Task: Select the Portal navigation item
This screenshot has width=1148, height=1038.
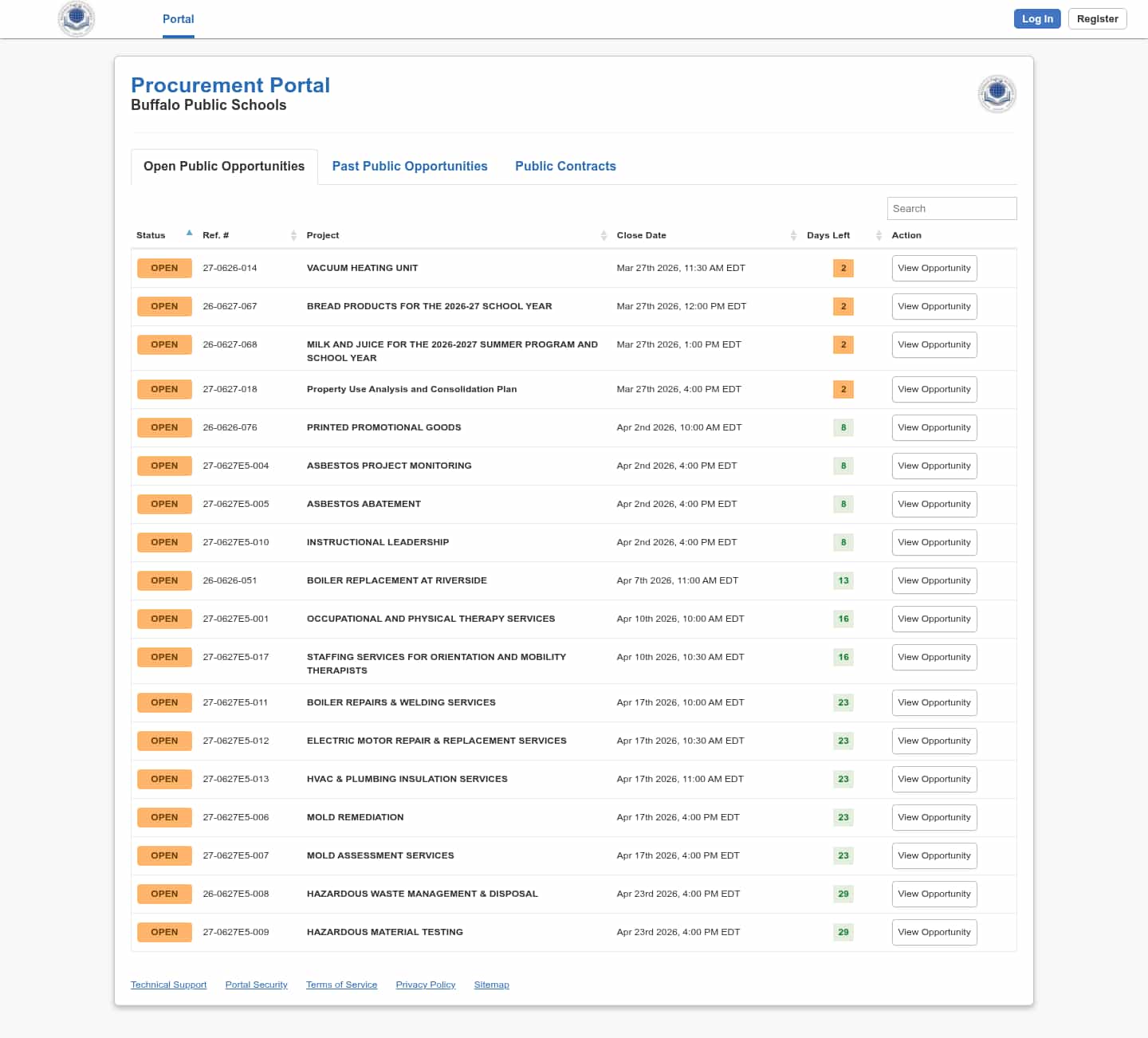Action: pos(178,19)
